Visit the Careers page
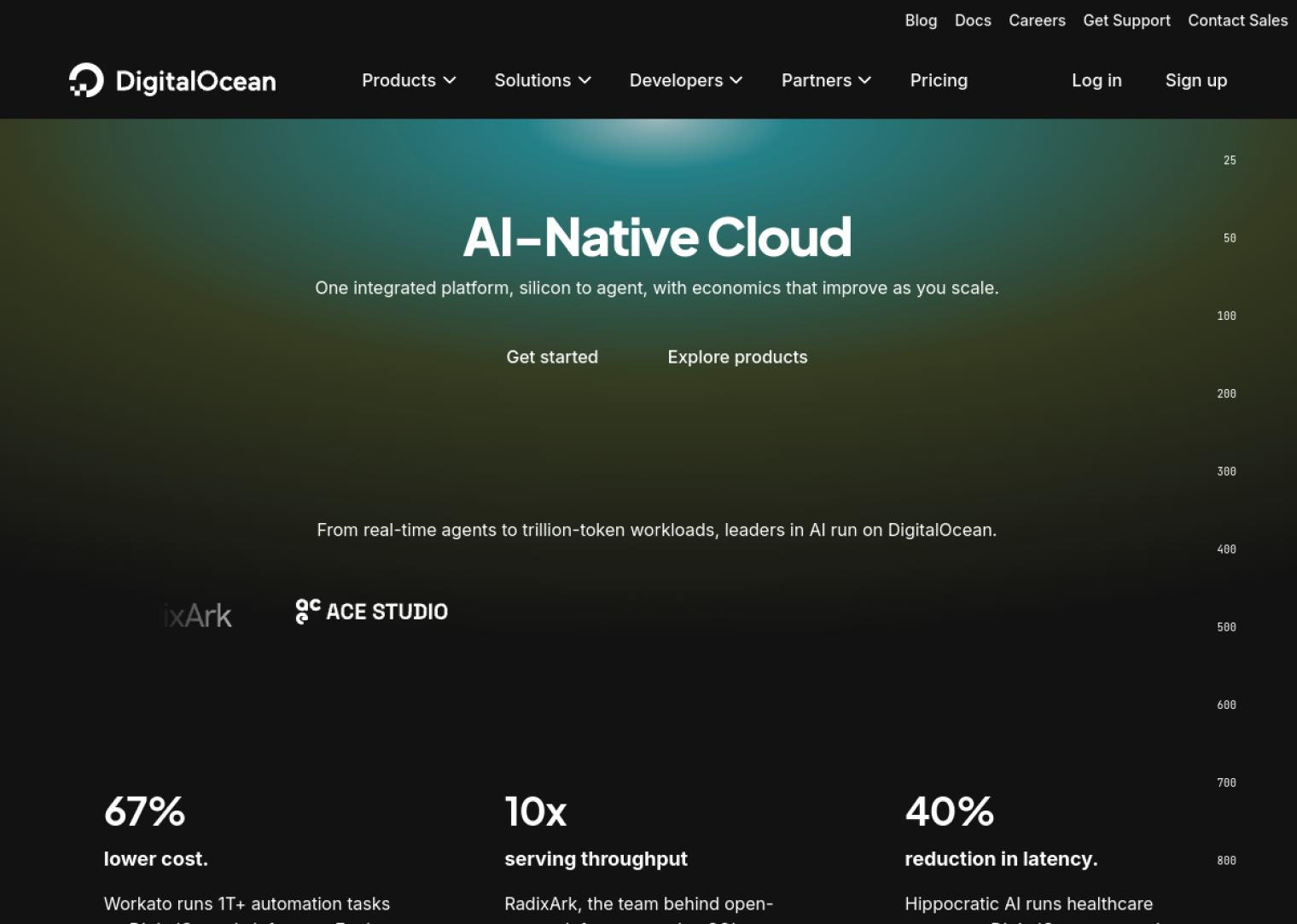Viewport: 1297px width, 924px height. click(1037, 20)
